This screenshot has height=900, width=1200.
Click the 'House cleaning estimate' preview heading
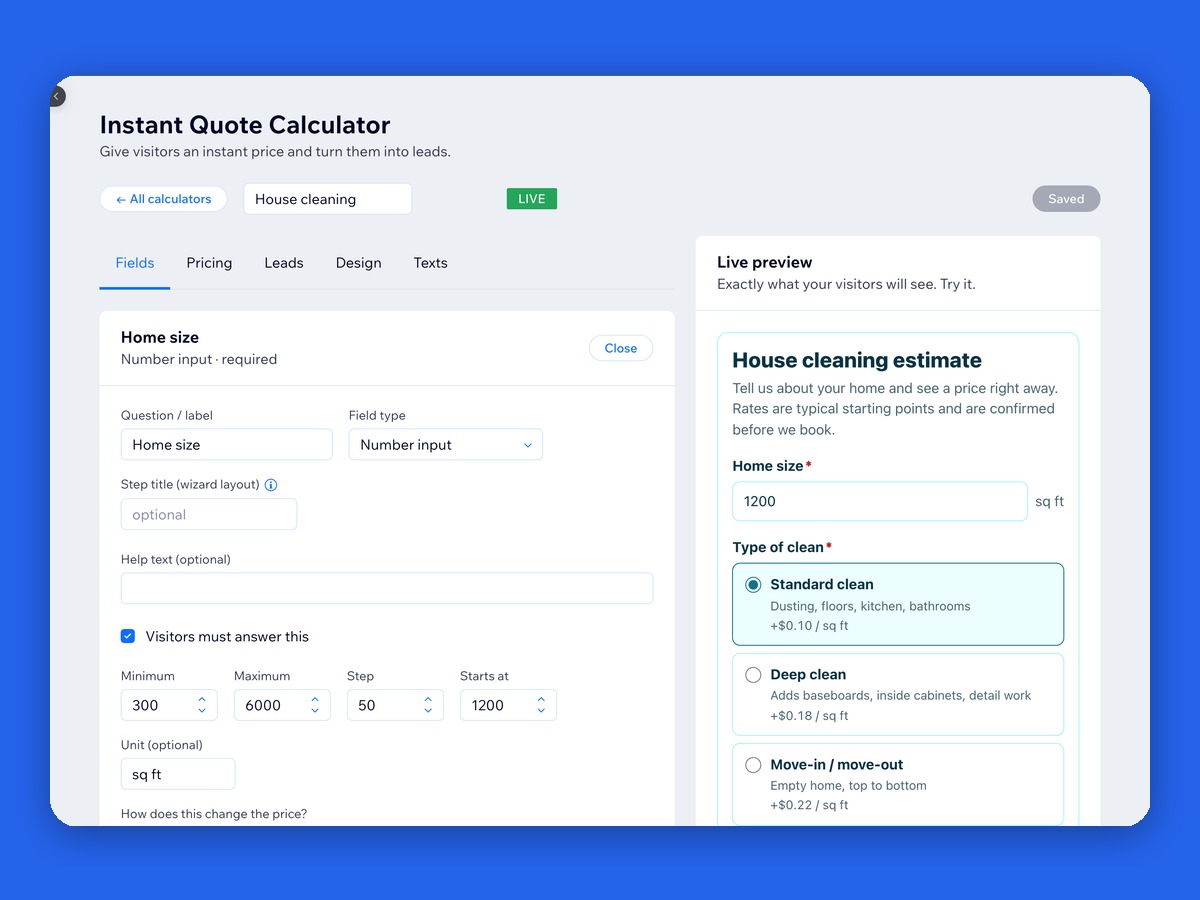pos(857,360)
